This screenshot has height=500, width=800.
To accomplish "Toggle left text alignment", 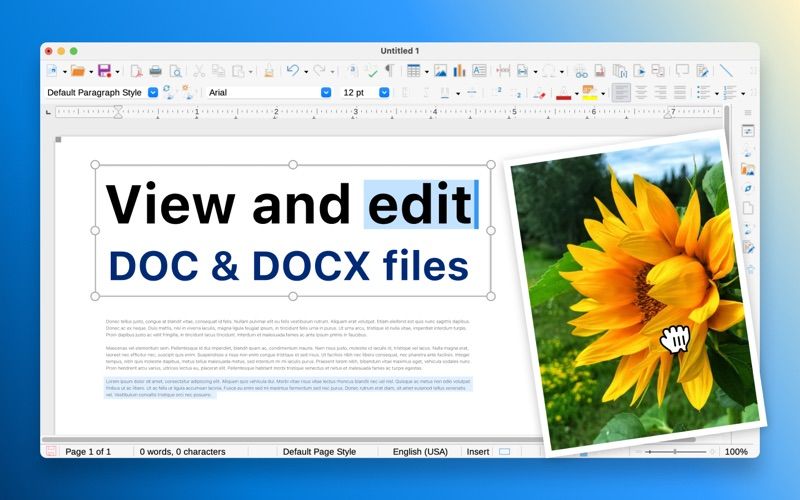I will pyautogui.click(x=621, y=92).
